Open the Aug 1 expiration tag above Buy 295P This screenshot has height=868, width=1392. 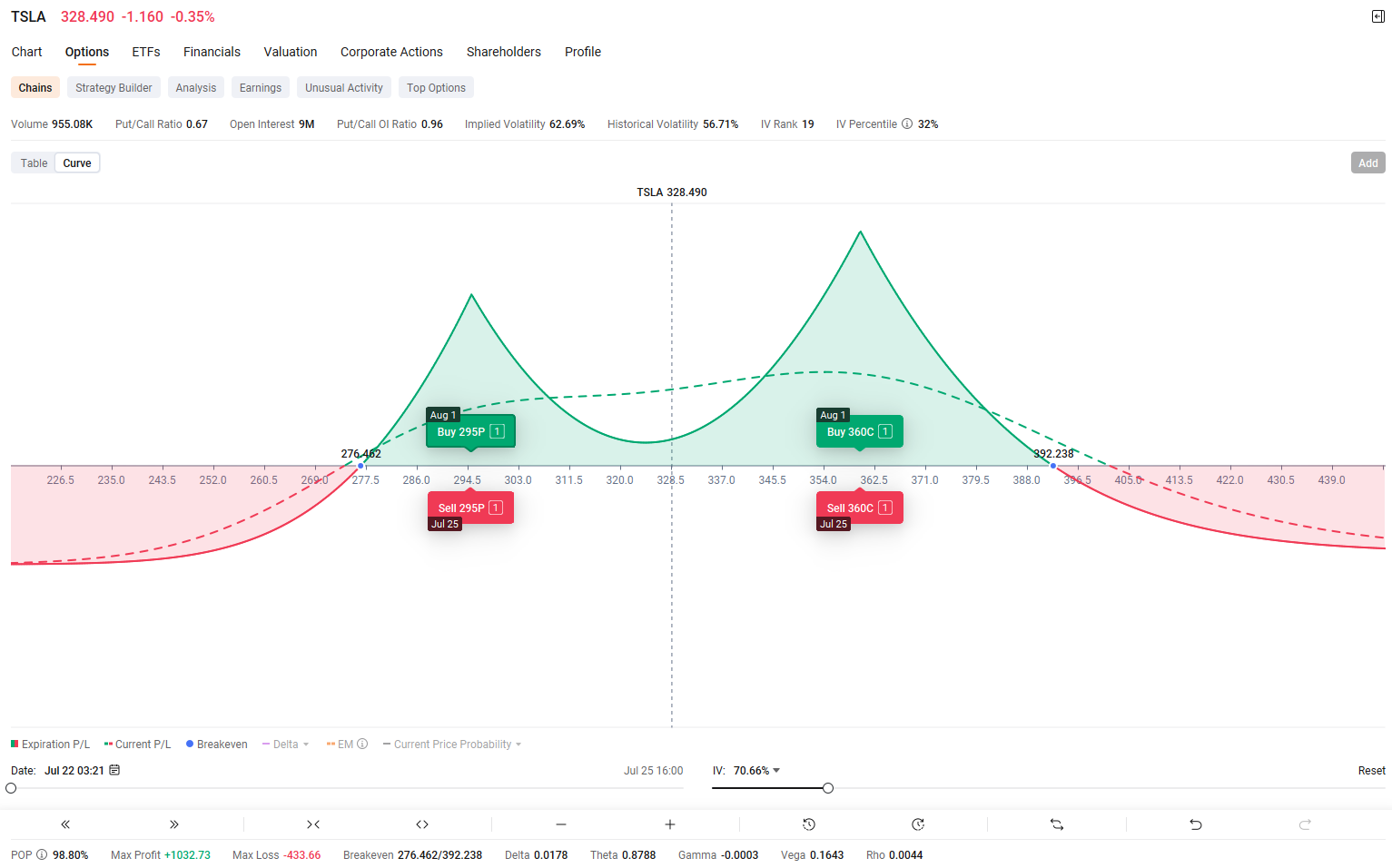pyautogui.click(x=443, y=415)
